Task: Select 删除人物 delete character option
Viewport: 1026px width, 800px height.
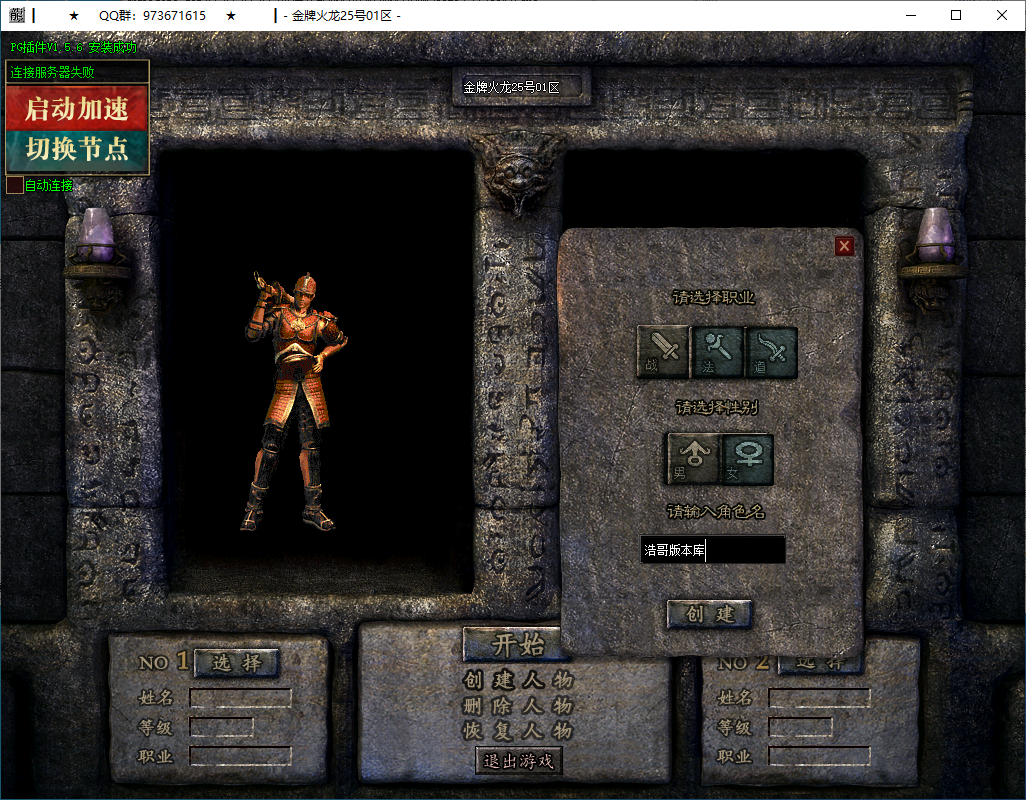Action: click(518, 706)
